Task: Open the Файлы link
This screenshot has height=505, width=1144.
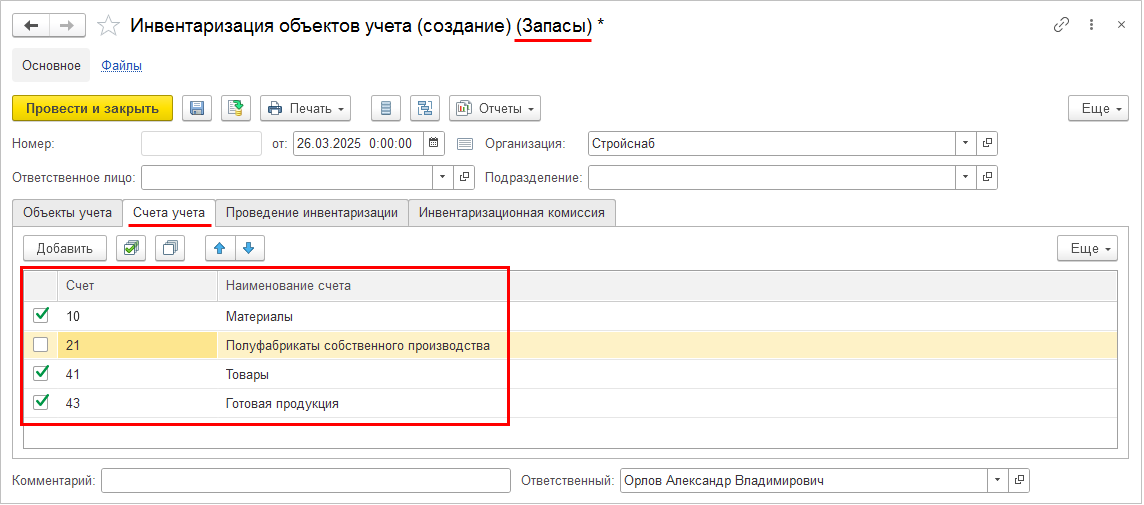Action: [121, 66]
